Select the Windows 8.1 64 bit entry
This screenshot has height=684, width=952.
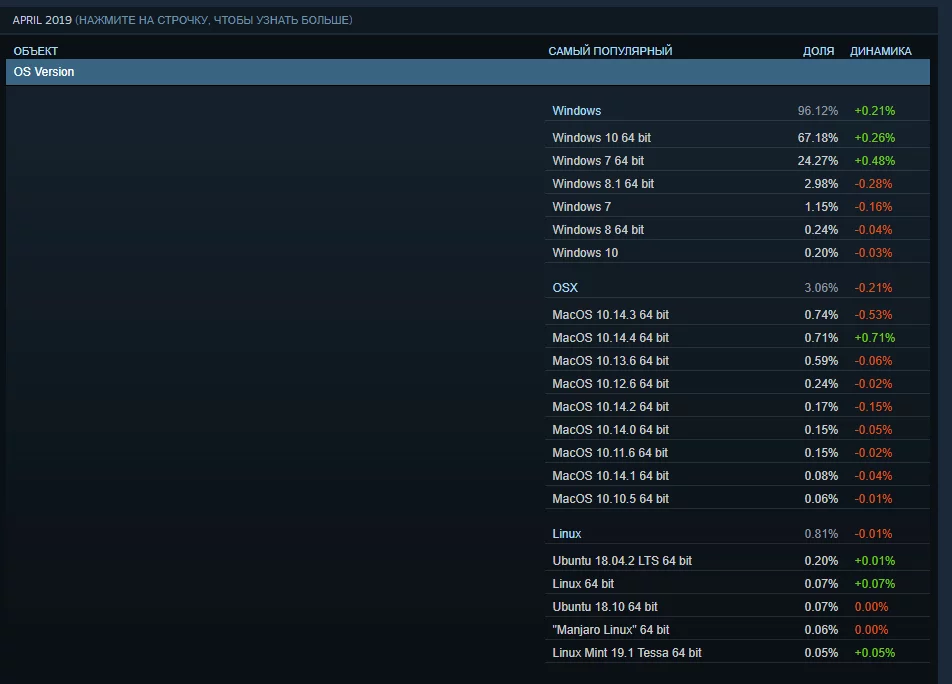pos(737,184)
